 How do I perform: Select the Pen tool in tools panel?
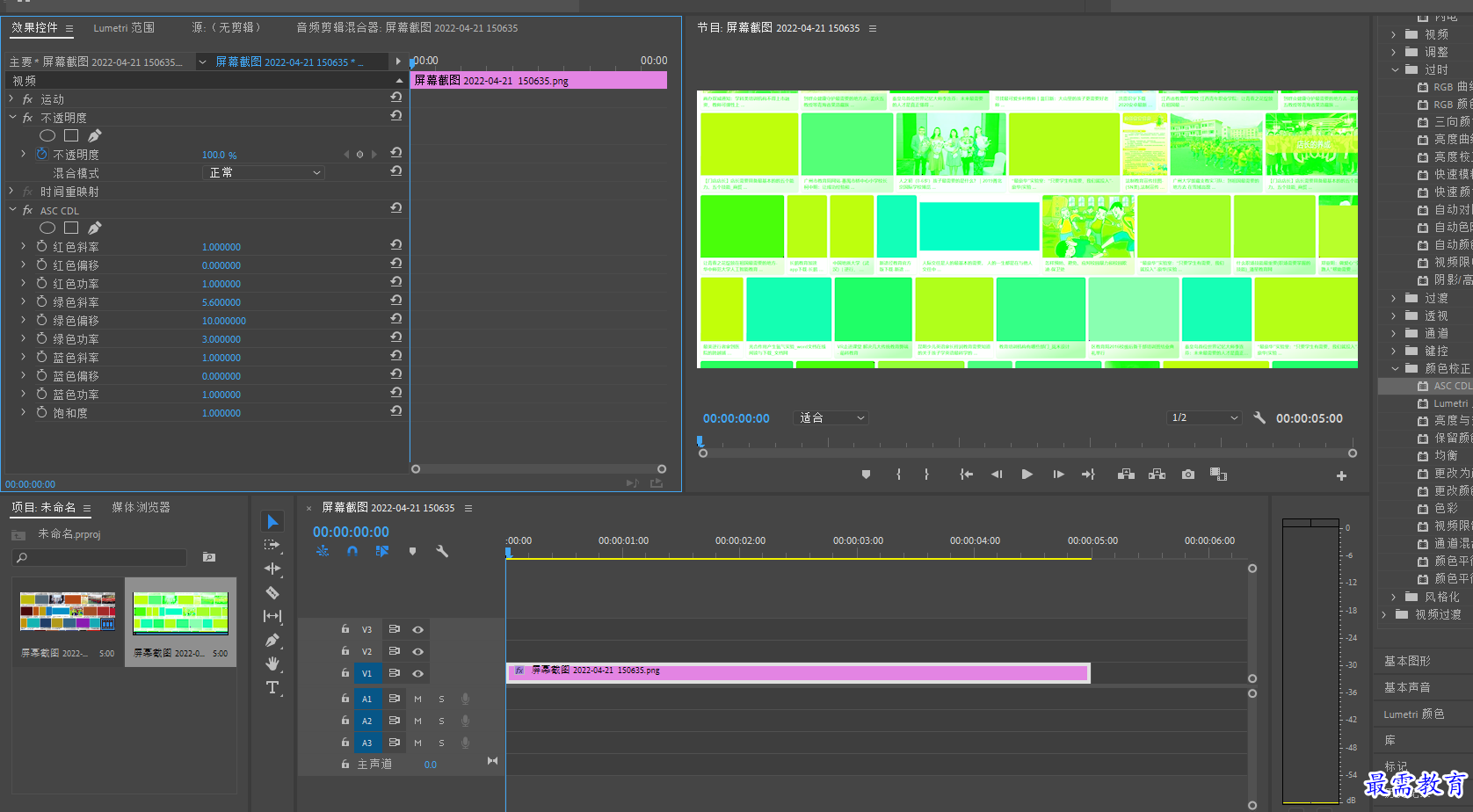[x=272, y=641]
